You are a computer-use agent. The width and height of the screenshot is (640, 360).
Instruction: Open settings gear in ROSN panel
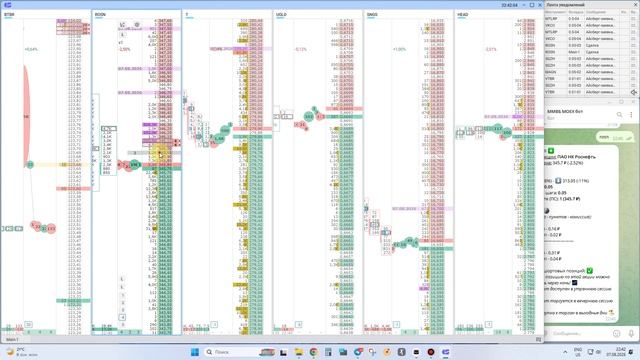pos(137,25)
